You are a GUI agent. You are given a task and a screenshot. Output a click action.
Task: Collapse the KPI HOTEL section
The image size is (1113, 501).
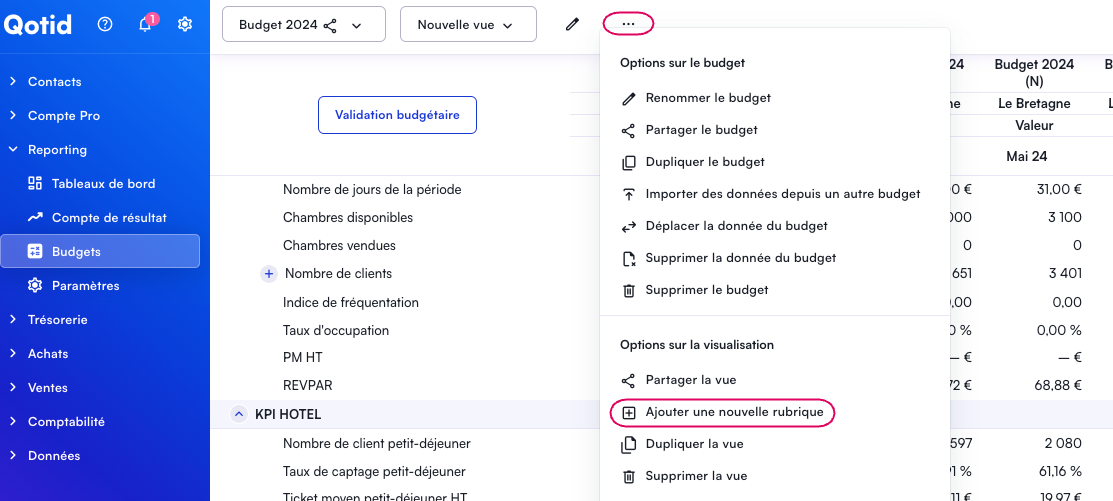tap(238, 414)
